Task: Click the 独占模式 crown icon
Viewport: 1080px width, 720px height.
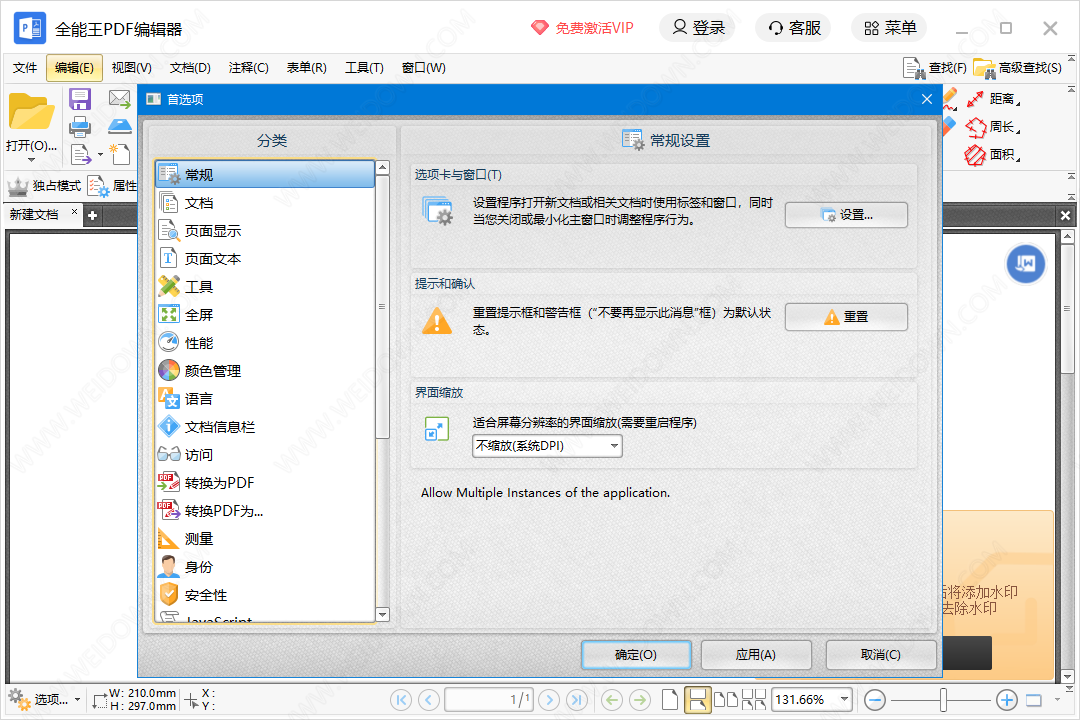Action: 17,186
